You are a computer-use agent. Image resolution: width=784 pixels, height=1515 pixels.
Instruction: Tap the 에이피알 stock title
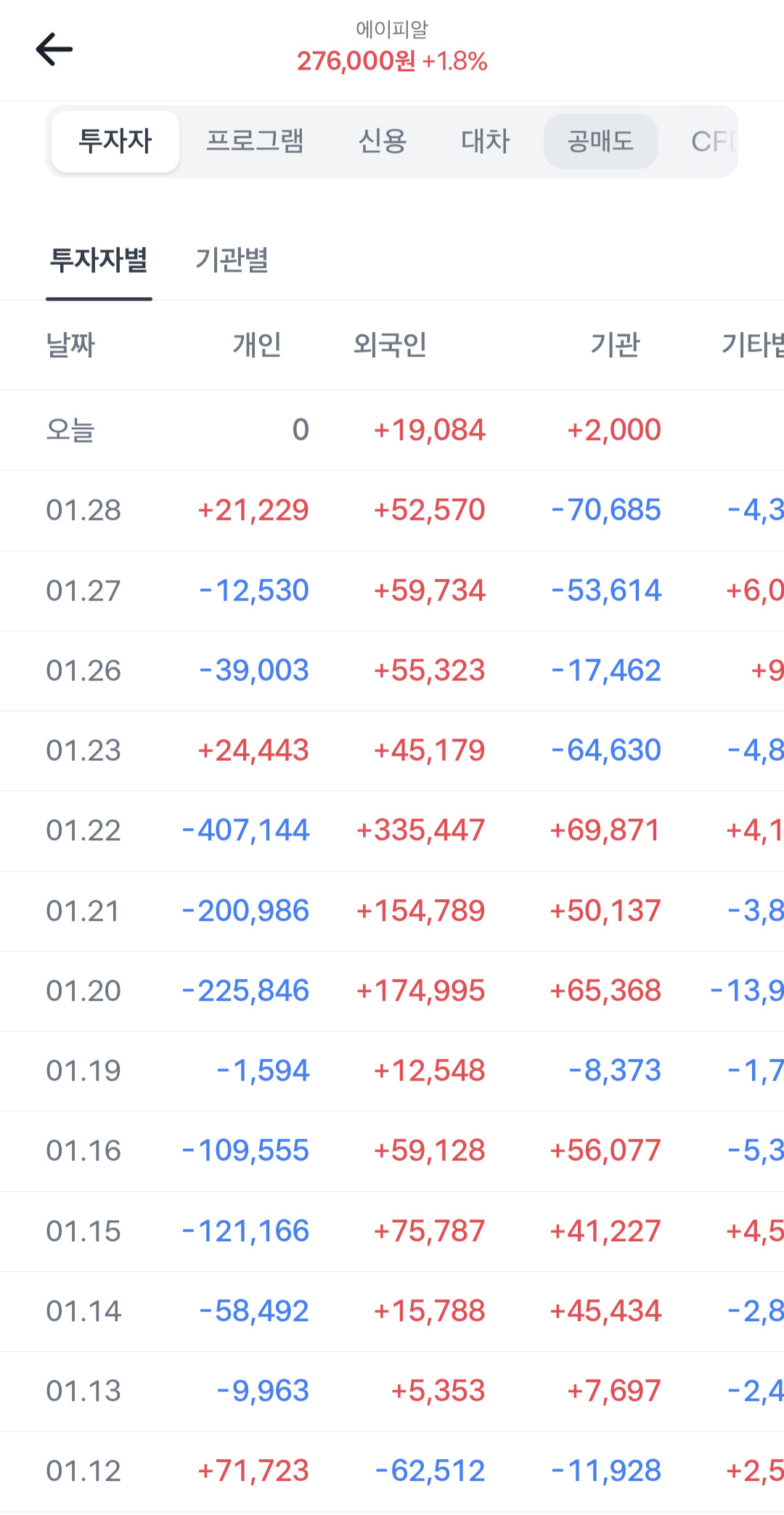392,29
